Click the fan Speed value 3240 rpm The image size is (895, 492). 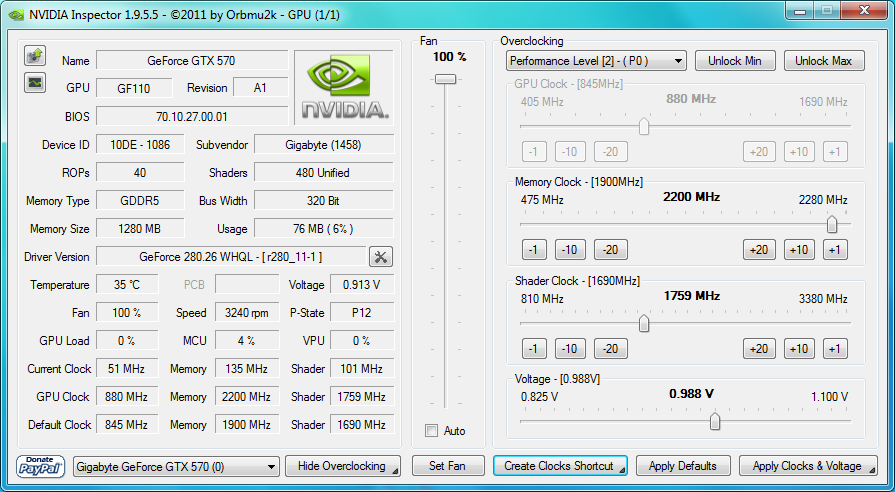coord(247,313)
